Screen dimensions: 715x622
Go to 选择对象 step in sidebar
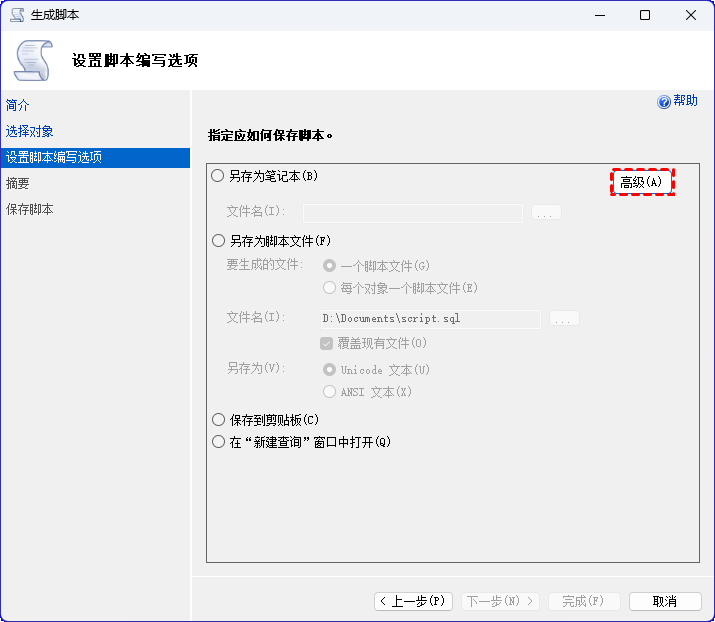point(29,131)
